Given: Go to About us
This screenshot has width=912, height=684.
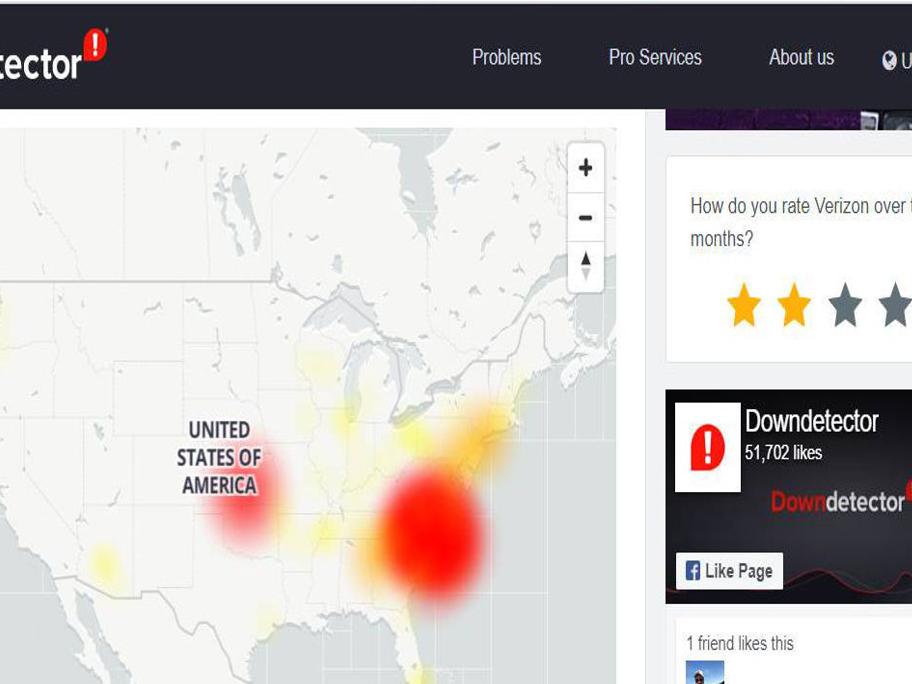Looking at the screenshot, I should click(x=801, y=57).
